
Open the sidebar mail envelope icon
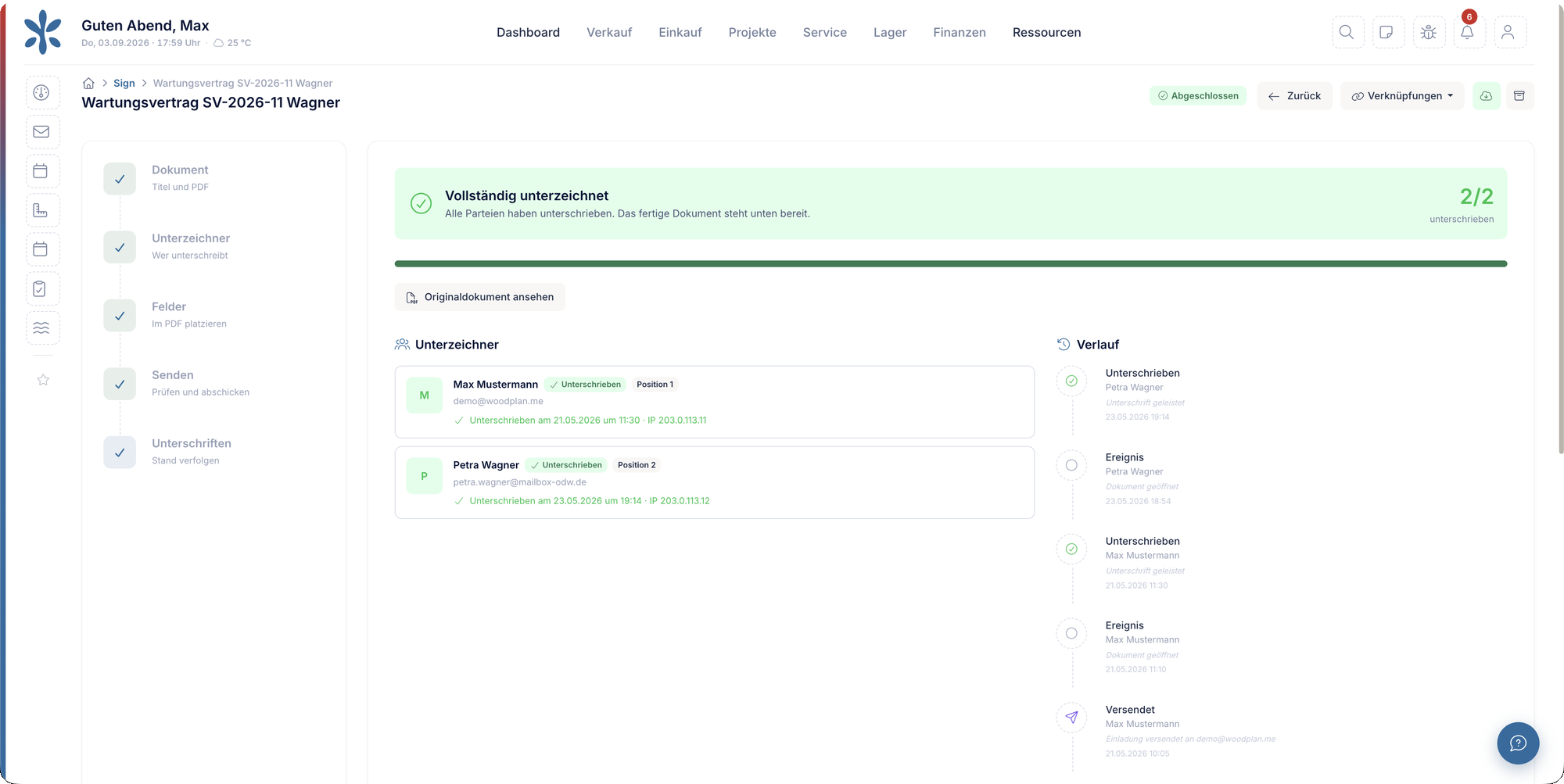click(x=41, y=131)
